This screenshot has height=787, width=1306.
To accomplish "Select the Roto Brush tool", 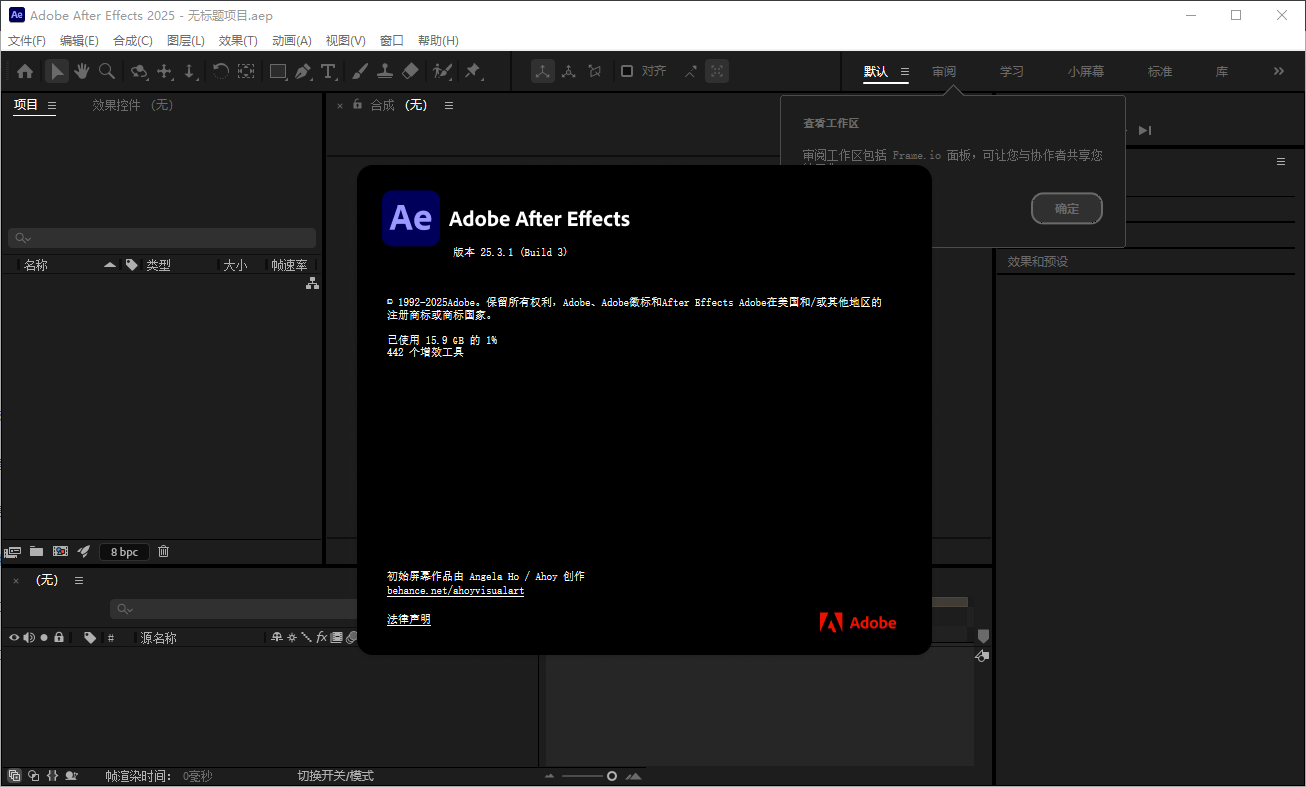I will click(x=442, y=71).
